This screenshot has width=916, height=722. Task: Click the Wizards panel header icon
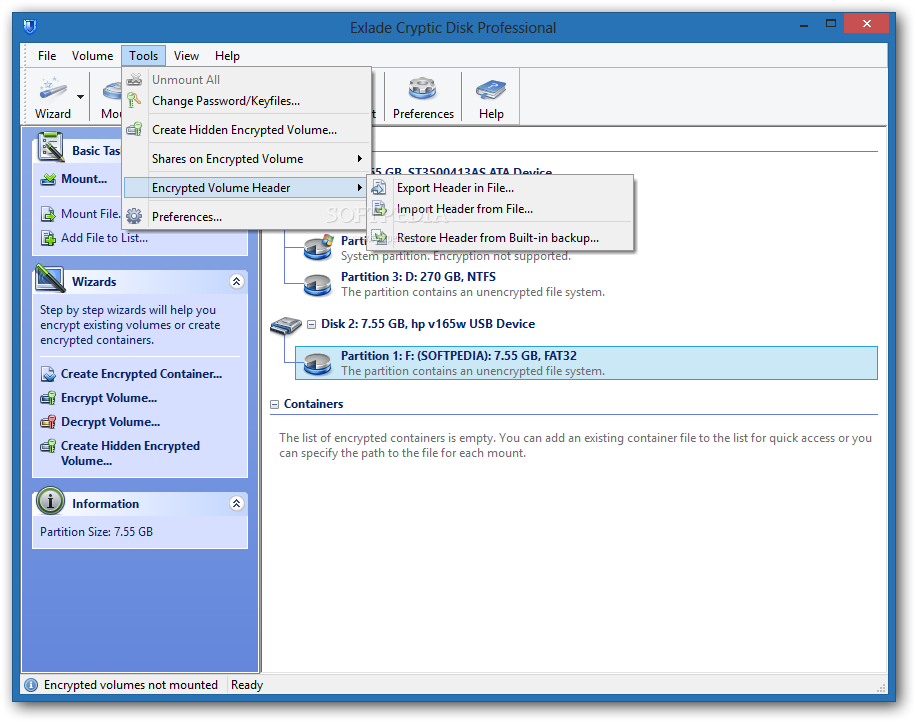pyautogui.click(x=50, y=278)
